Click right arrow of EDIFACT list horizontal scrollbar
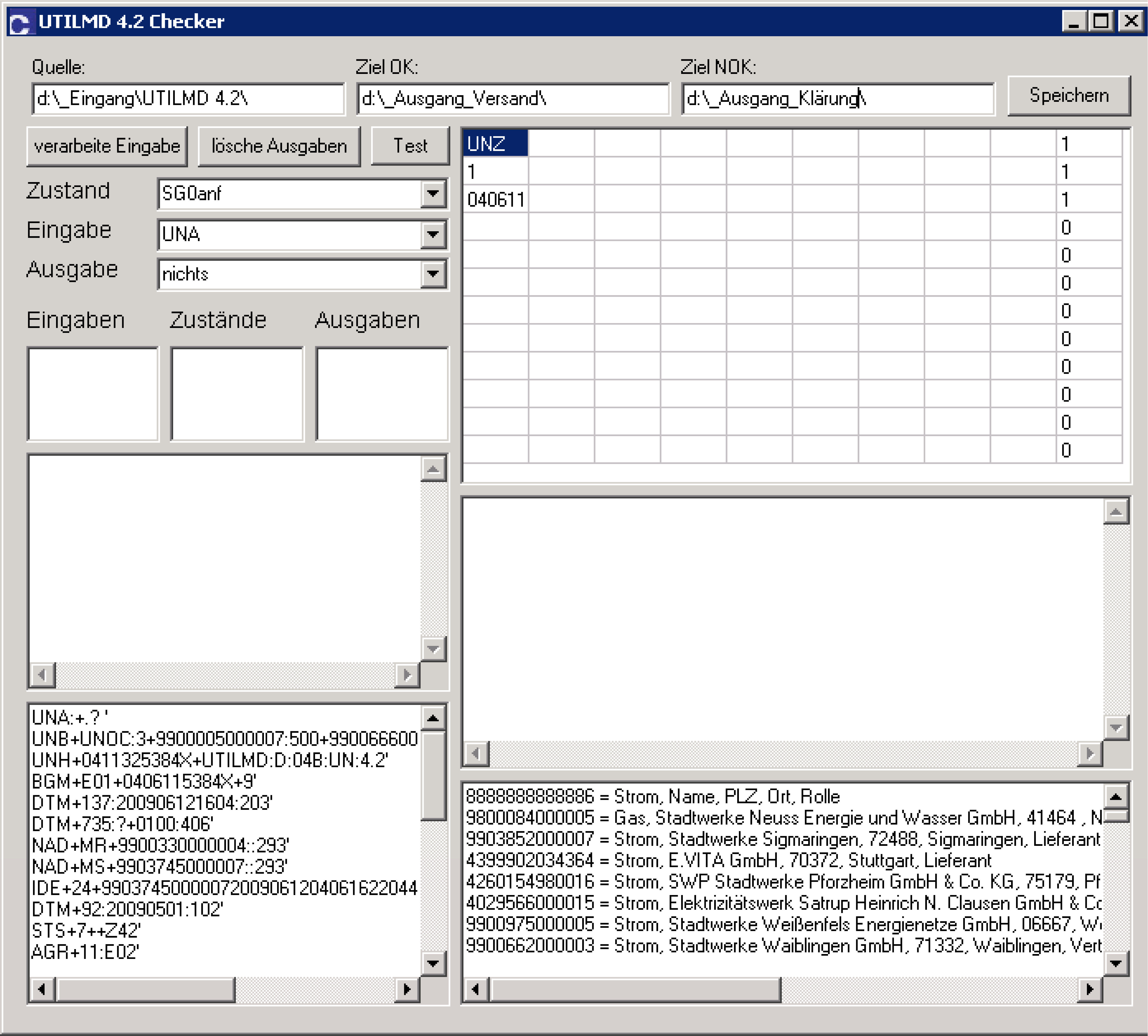The height and width of the screenshot is (1036, 1148). pos(407,989)
